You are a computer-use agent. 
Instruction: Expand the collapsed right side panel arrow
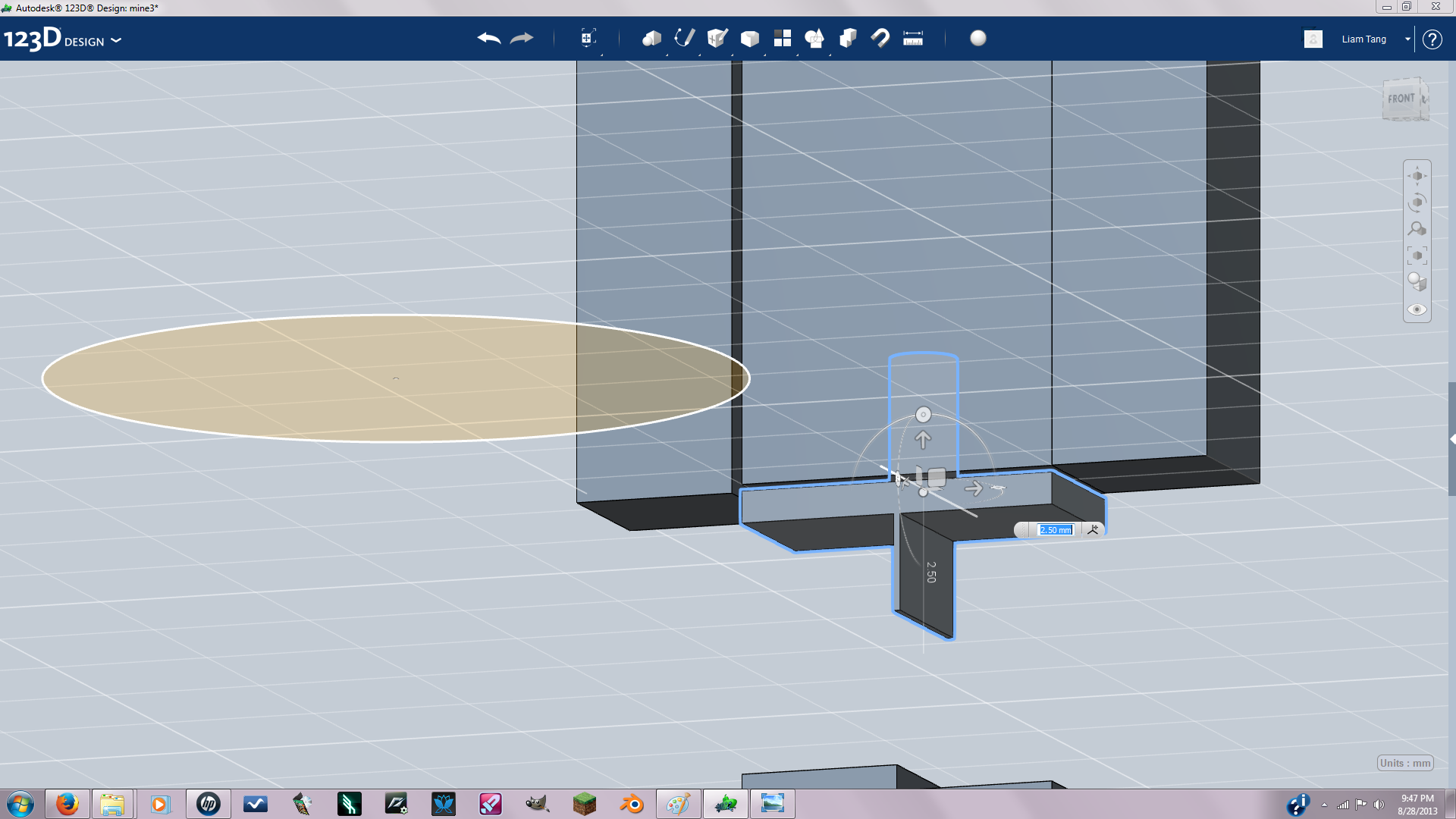pyautogui.click(x=1451, y=439)
